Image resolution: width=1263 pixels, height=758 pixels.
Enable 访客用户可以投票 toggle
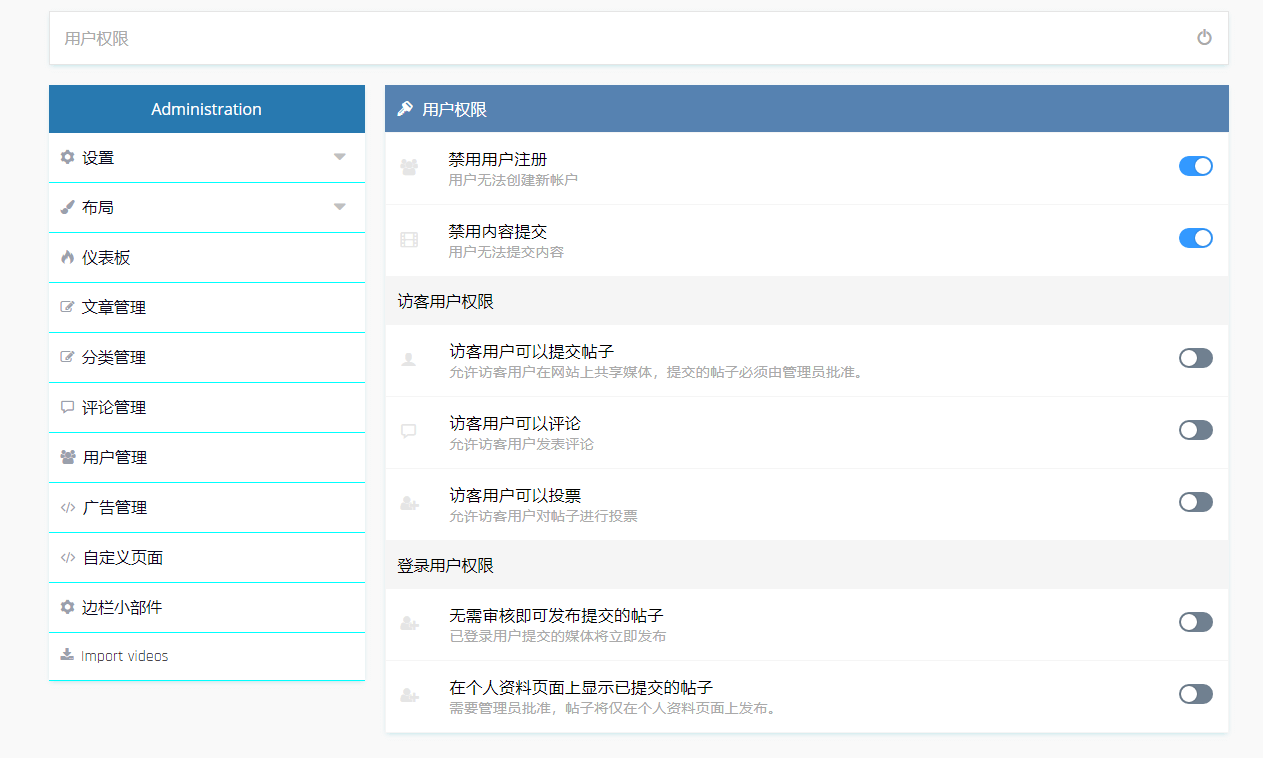tap(1196, 502)
